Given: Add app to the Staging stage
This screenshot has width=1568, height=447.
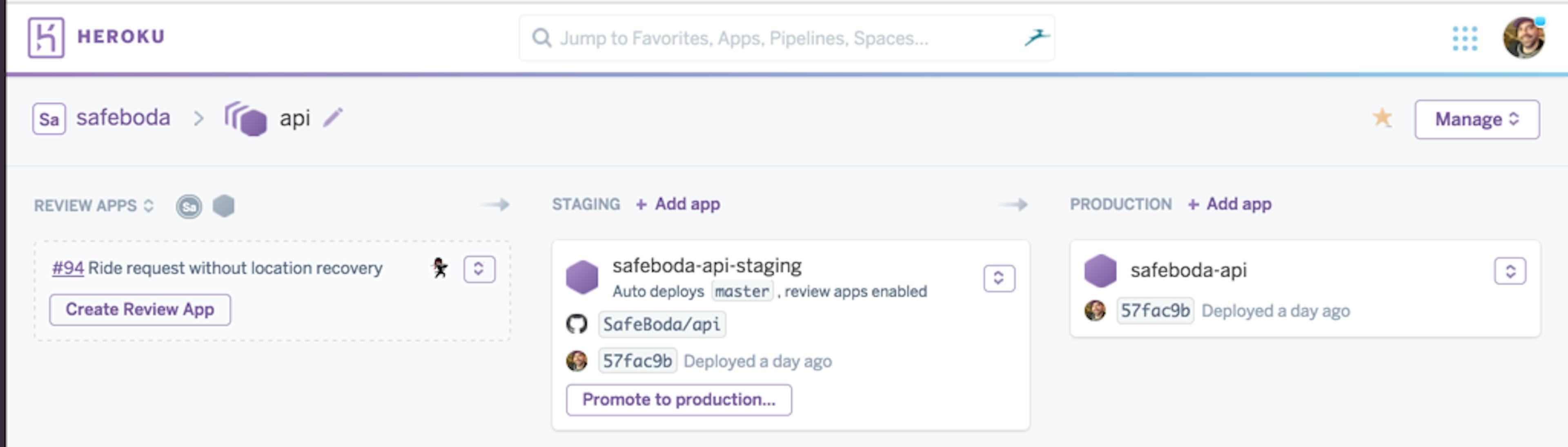Looking at the screenshot, I should click(678, 204).
